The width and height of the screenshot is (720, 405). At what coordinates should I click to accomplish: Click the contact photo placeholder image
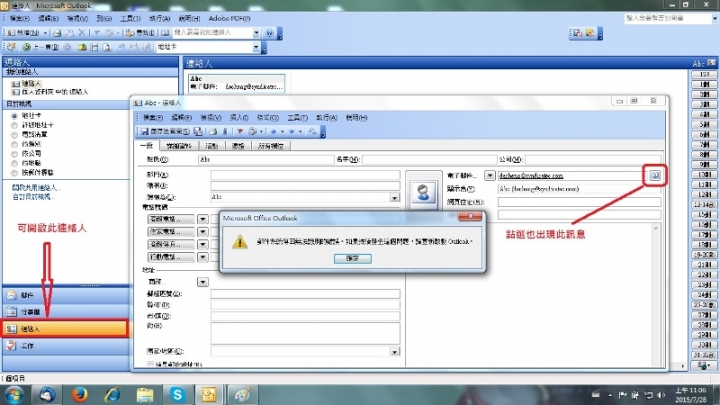tap(423, 191)
